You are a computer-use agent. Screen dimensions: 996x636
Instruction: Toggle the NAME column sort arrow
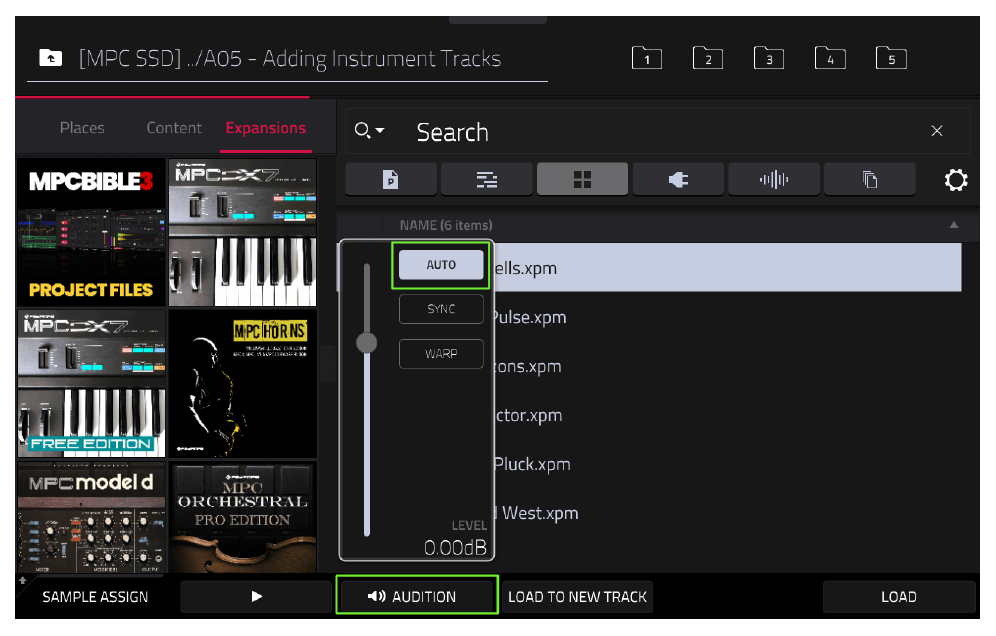pyautogui.click(x=953, y=225)
